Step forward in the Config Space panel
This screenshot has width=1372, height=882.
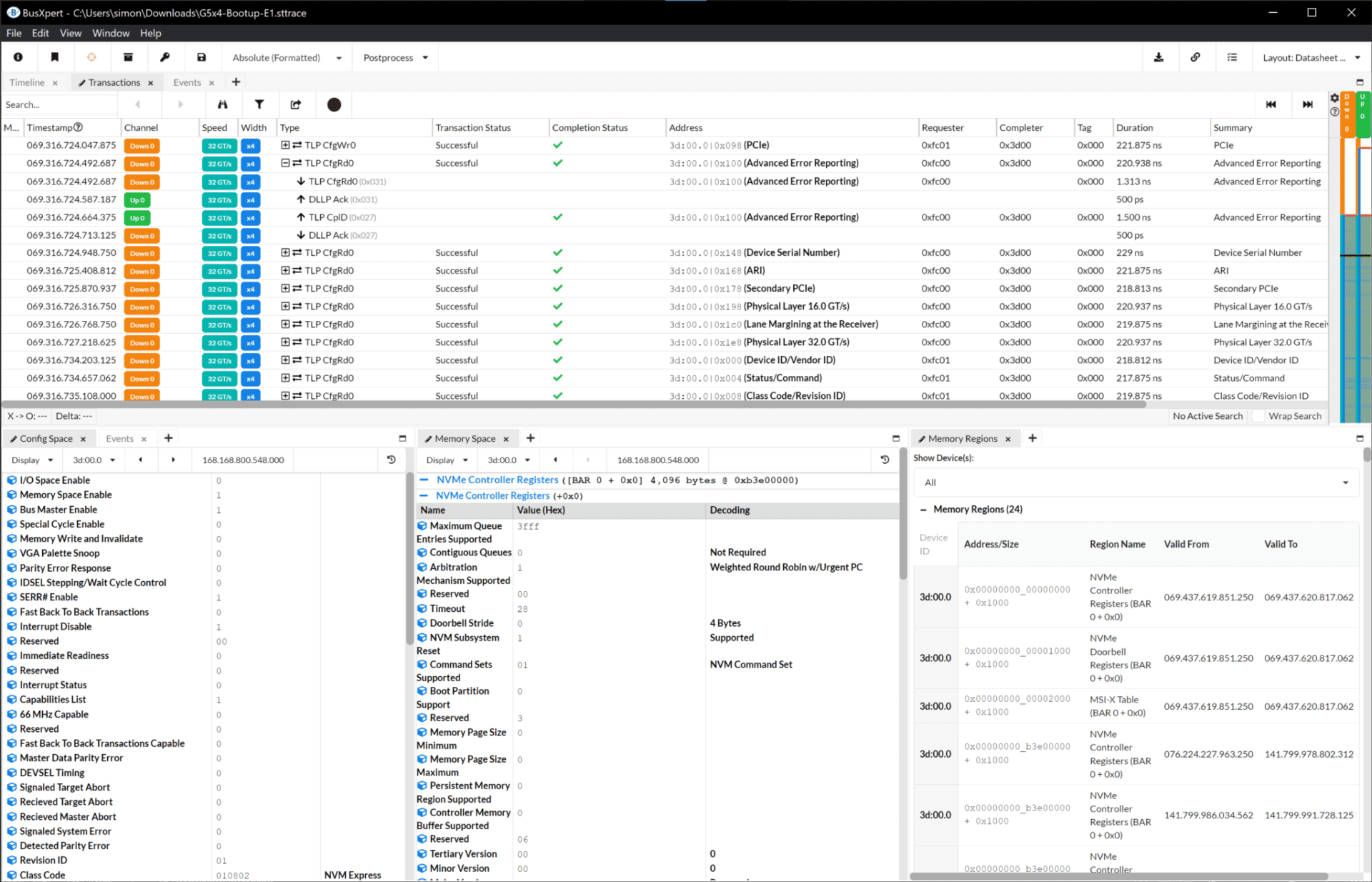click(173, 460)
